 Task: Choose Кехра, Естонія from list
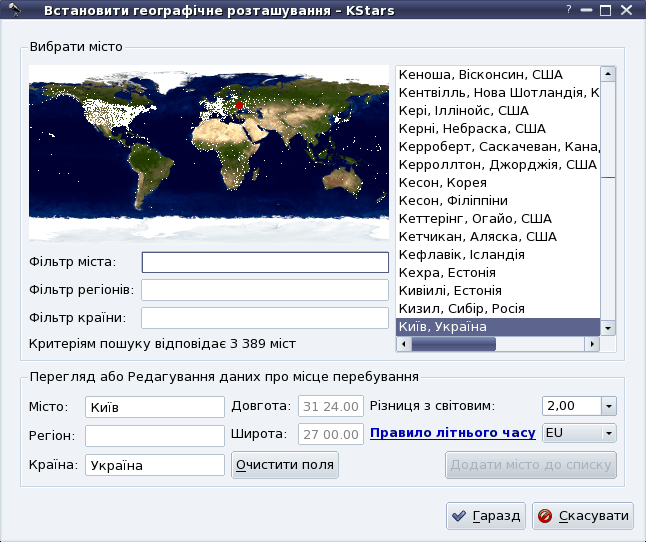[x=498, y=273]
